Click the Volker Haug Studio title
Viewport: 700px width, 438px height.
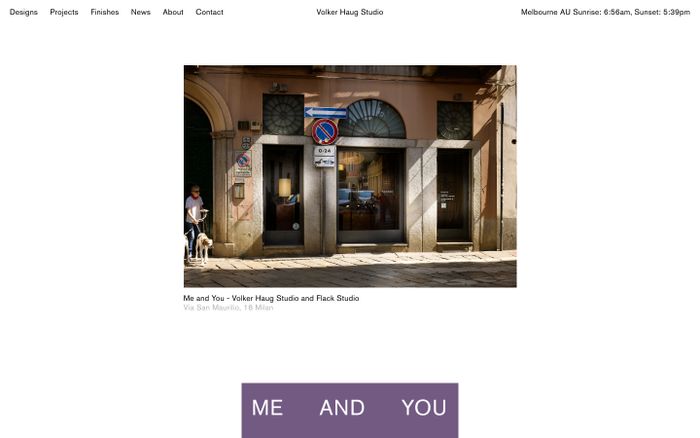pyautogui.click(x=350, y=12)
